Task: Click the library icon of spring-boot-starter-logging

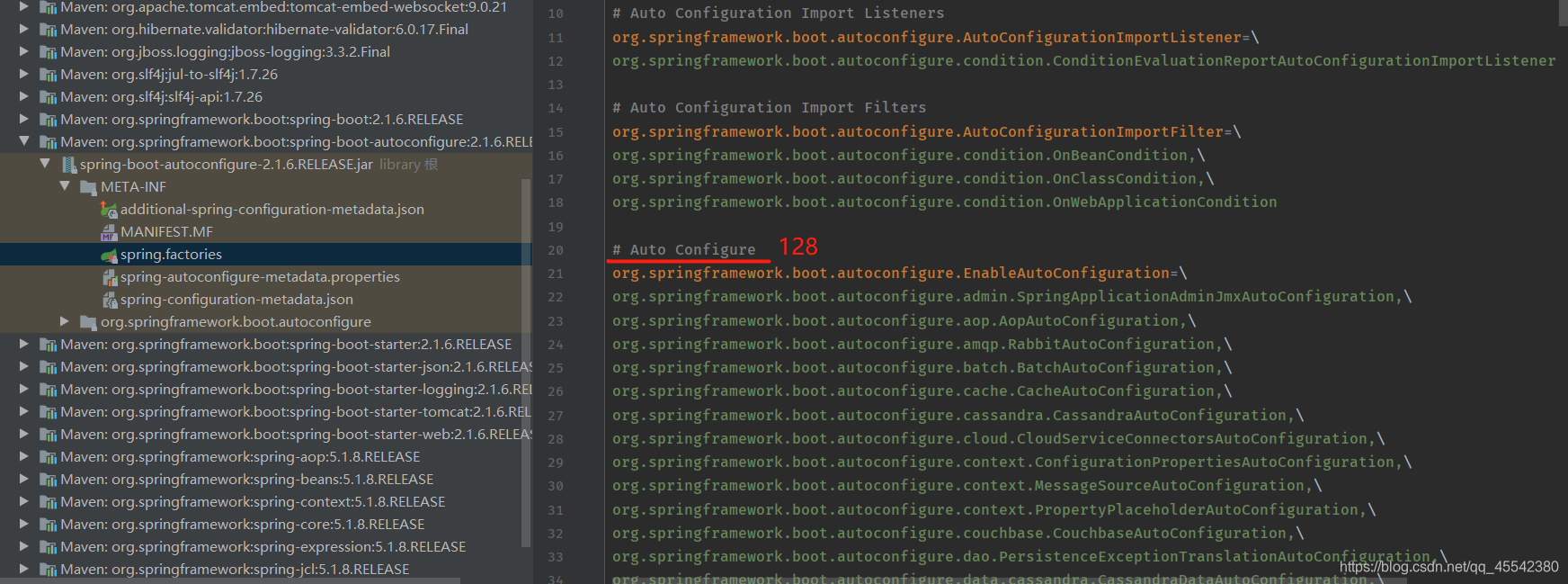Action: pyautogui.click(x=49, y=390)
